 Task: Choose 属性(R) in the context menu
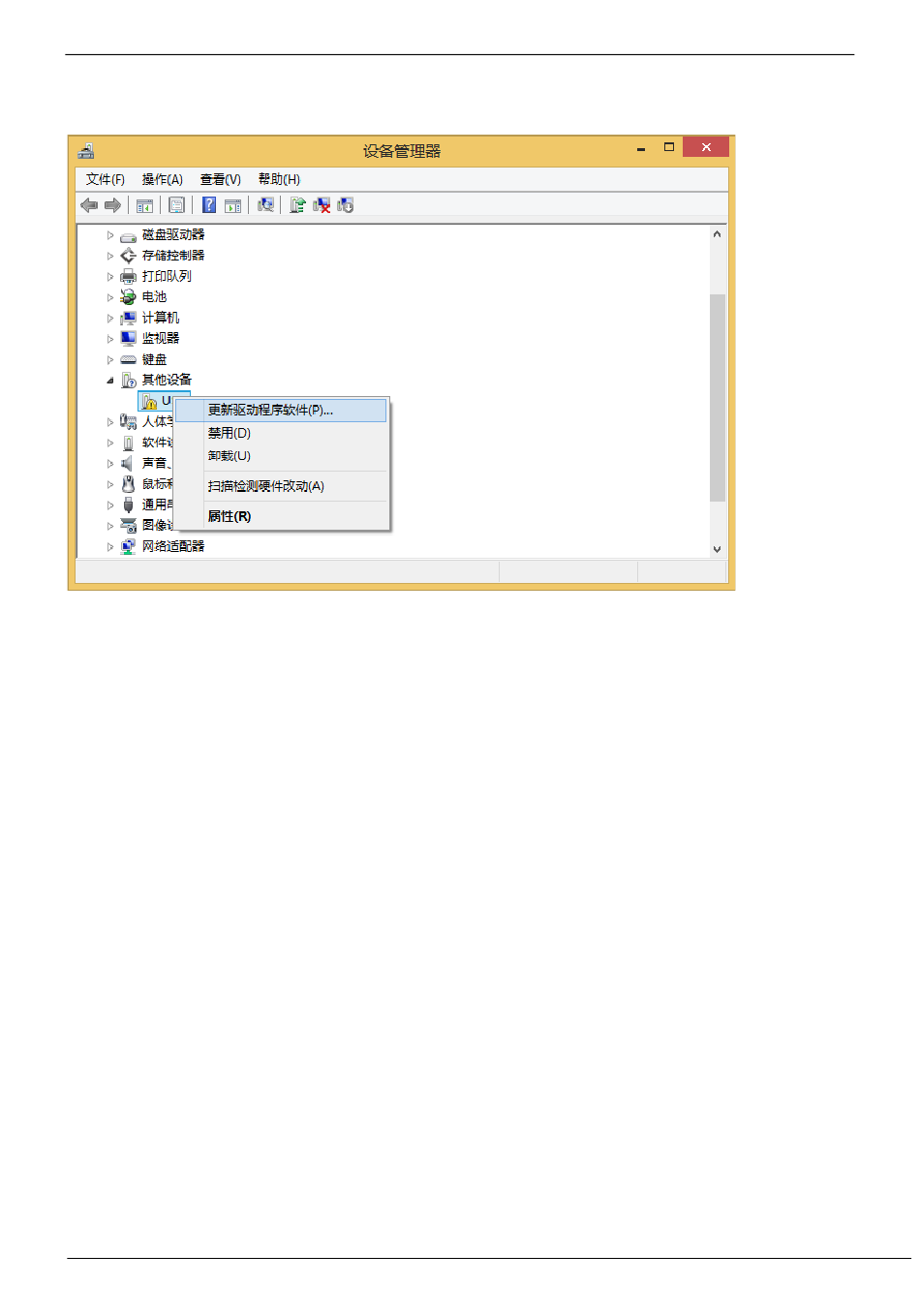[281, 516]
